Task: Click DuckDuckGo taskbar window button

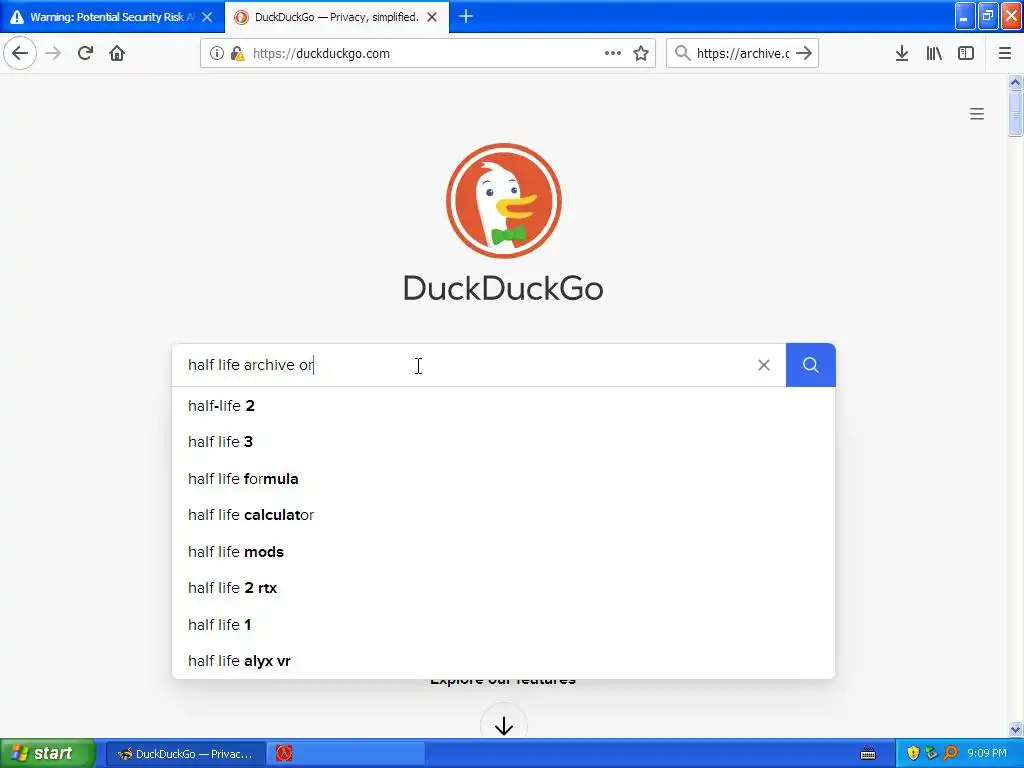Action: pyautogui.click(x=185, y=754)
